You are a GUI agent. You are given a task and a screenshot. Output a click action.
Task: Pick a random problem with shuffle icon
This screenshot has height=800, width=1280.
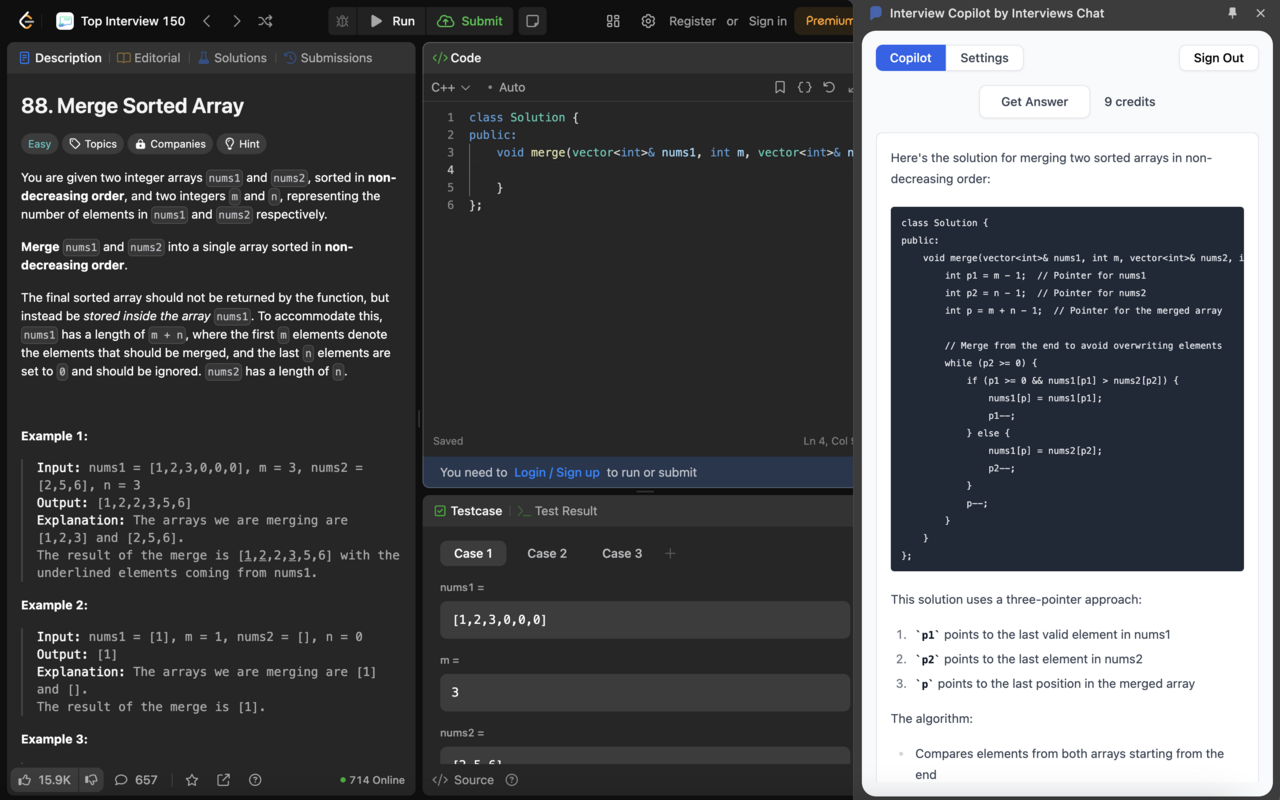[x=265, y=21]
